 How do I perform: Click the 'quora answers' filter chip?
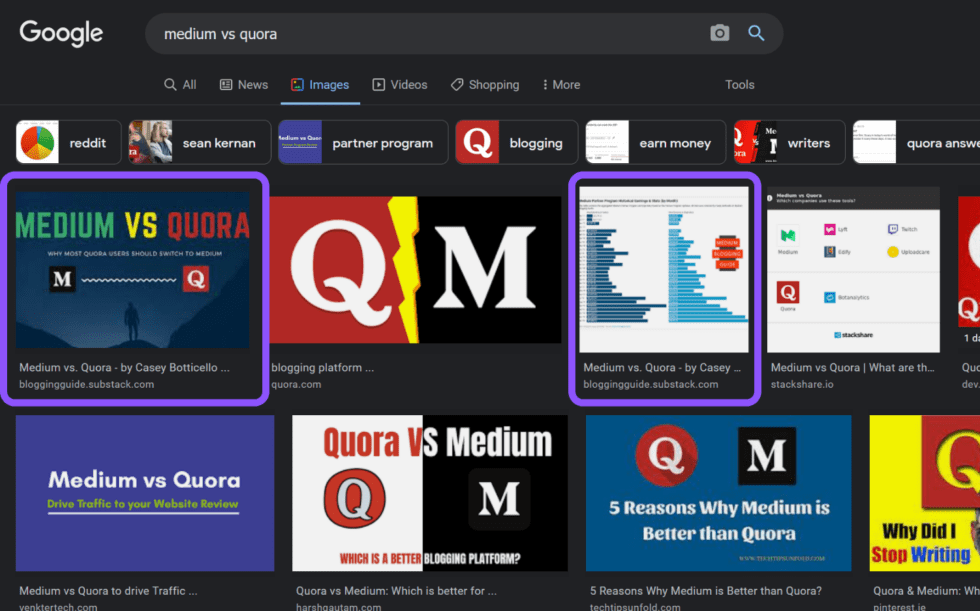(x=916, y=142)
